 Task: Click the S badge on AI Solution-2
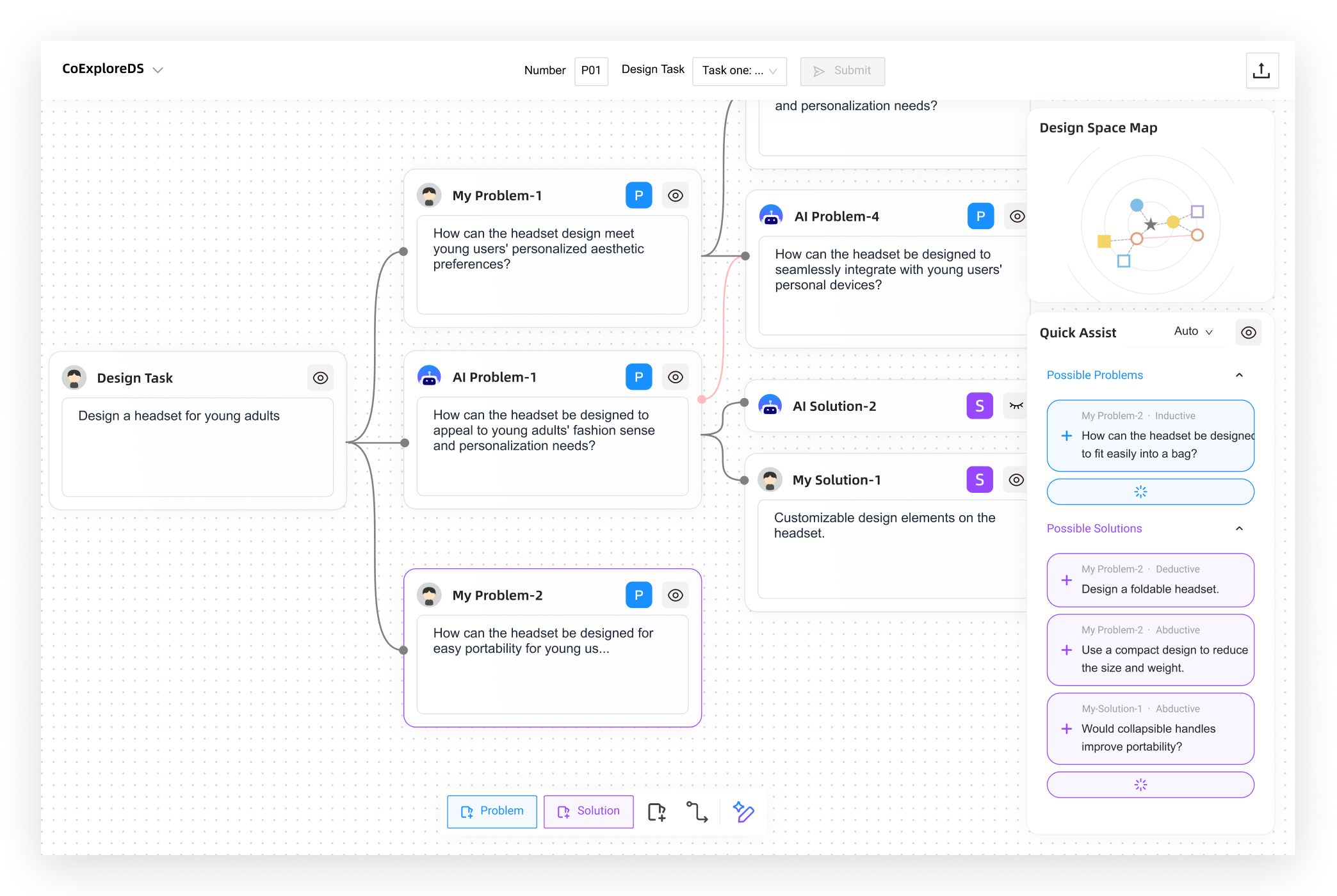click(x=979, y=406)
